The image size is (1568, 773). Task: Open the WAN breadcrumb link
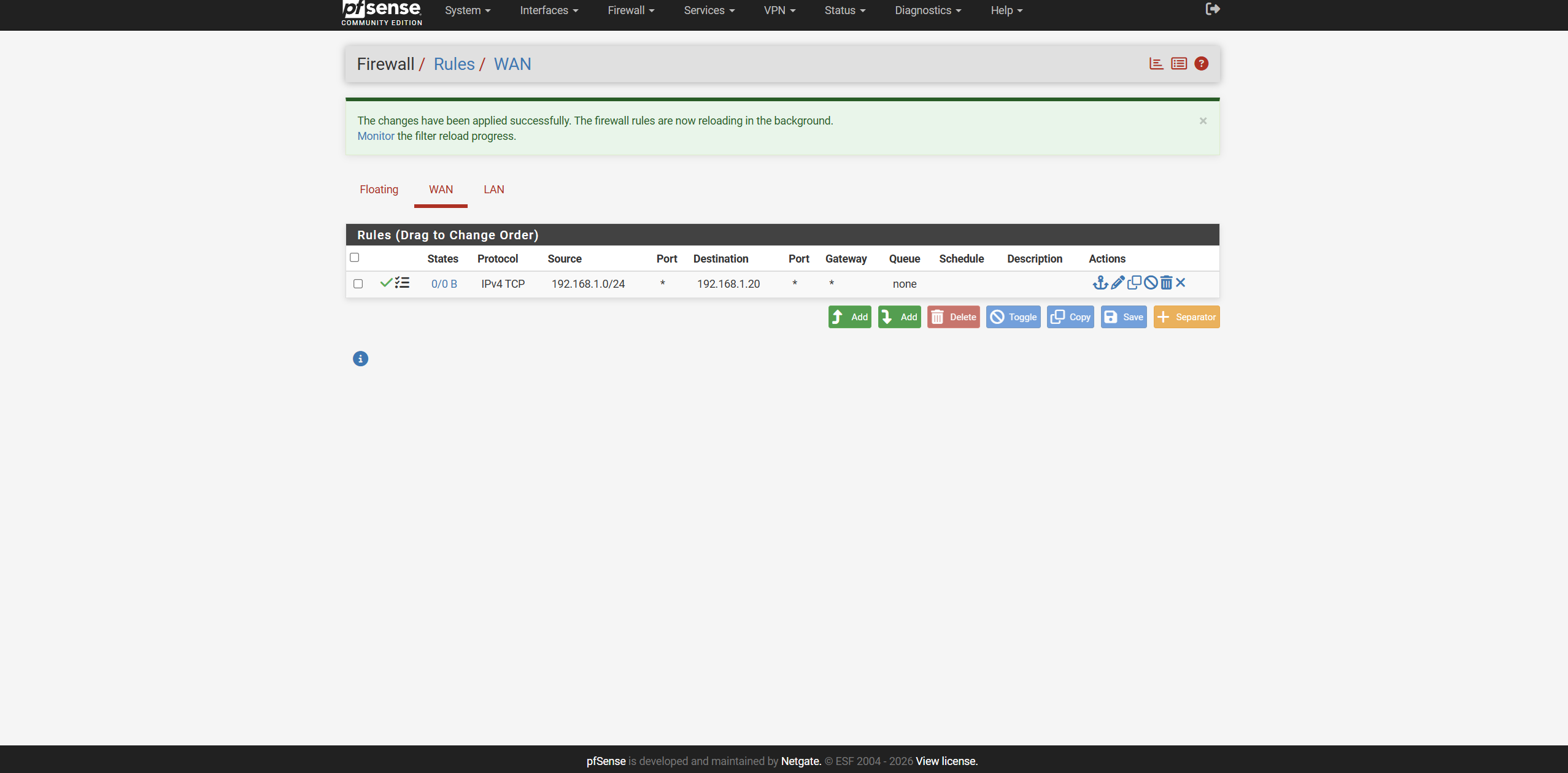[512, 64]
